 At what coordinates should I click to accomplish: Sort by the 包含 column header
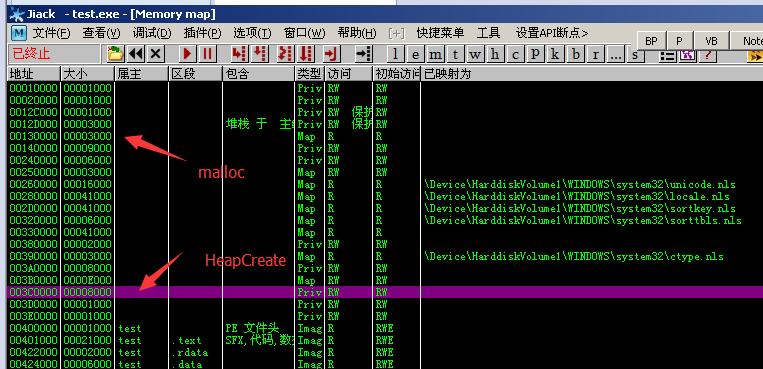click(x=259, y=74)
